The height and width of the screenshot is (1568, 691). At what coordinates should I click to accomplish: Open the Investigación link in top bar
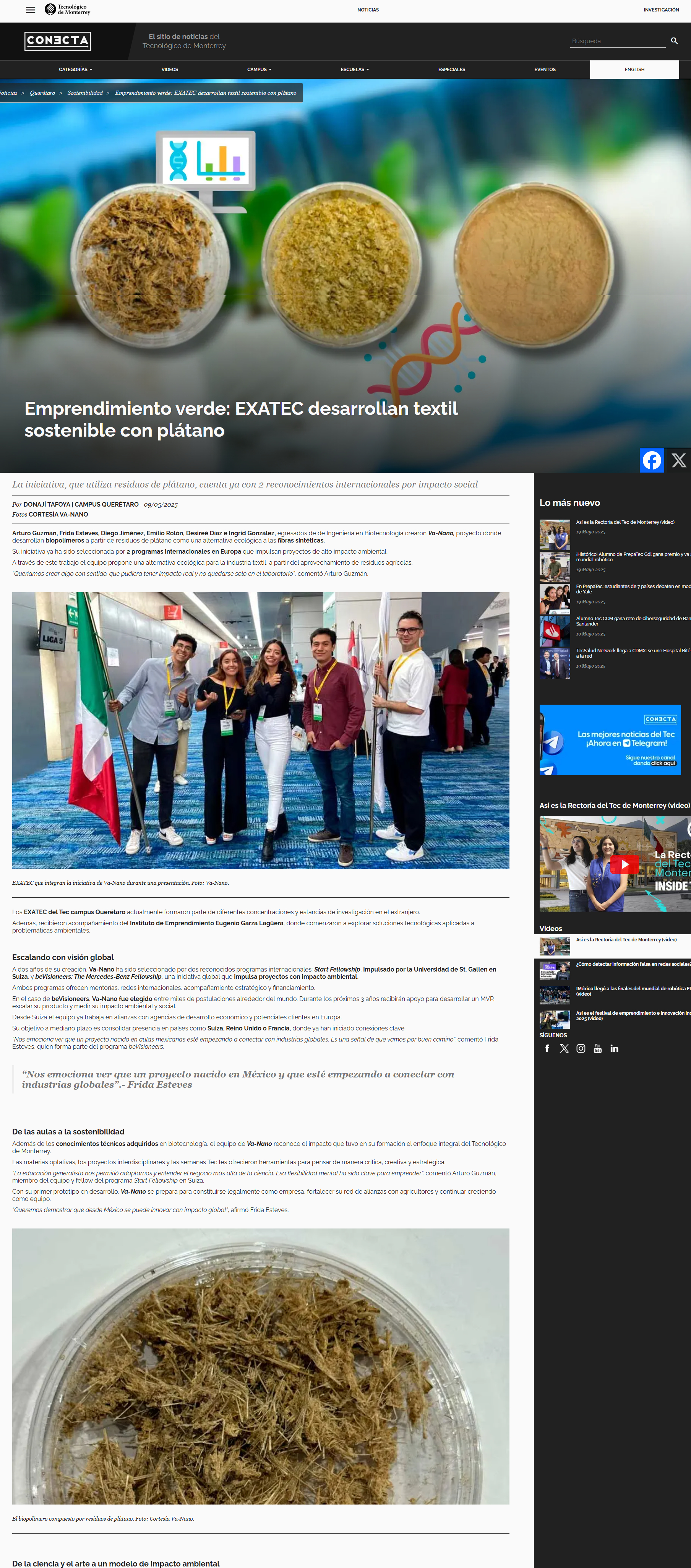click(x=660, y=10)
